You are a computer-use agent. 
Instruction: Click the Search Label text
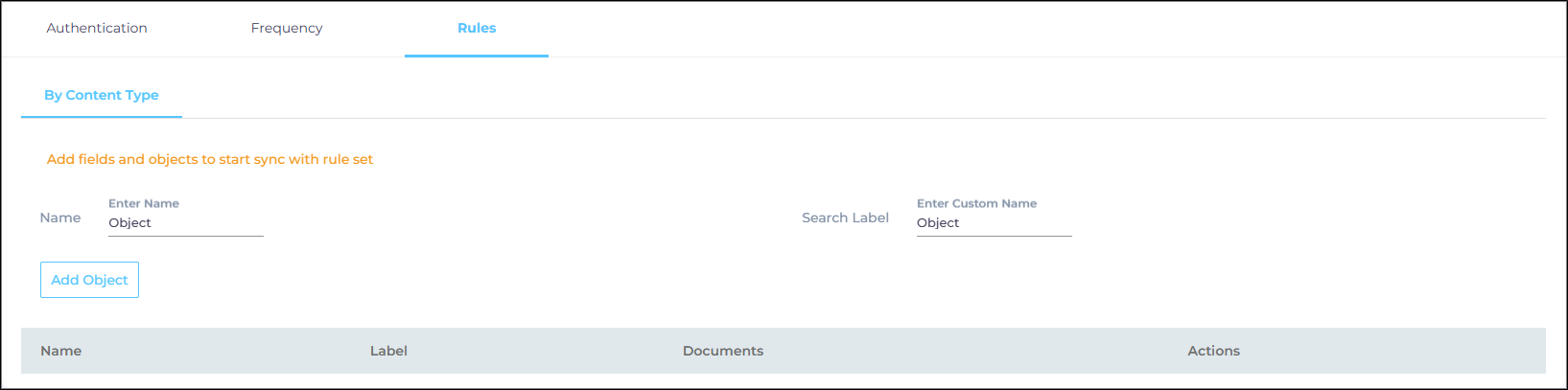[x=845, y=218]
